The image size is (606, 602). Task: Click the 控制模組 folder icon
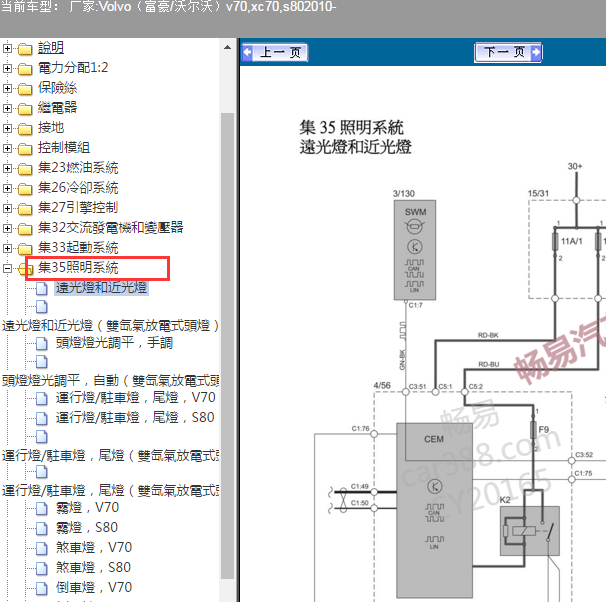(x=25, y=149)
